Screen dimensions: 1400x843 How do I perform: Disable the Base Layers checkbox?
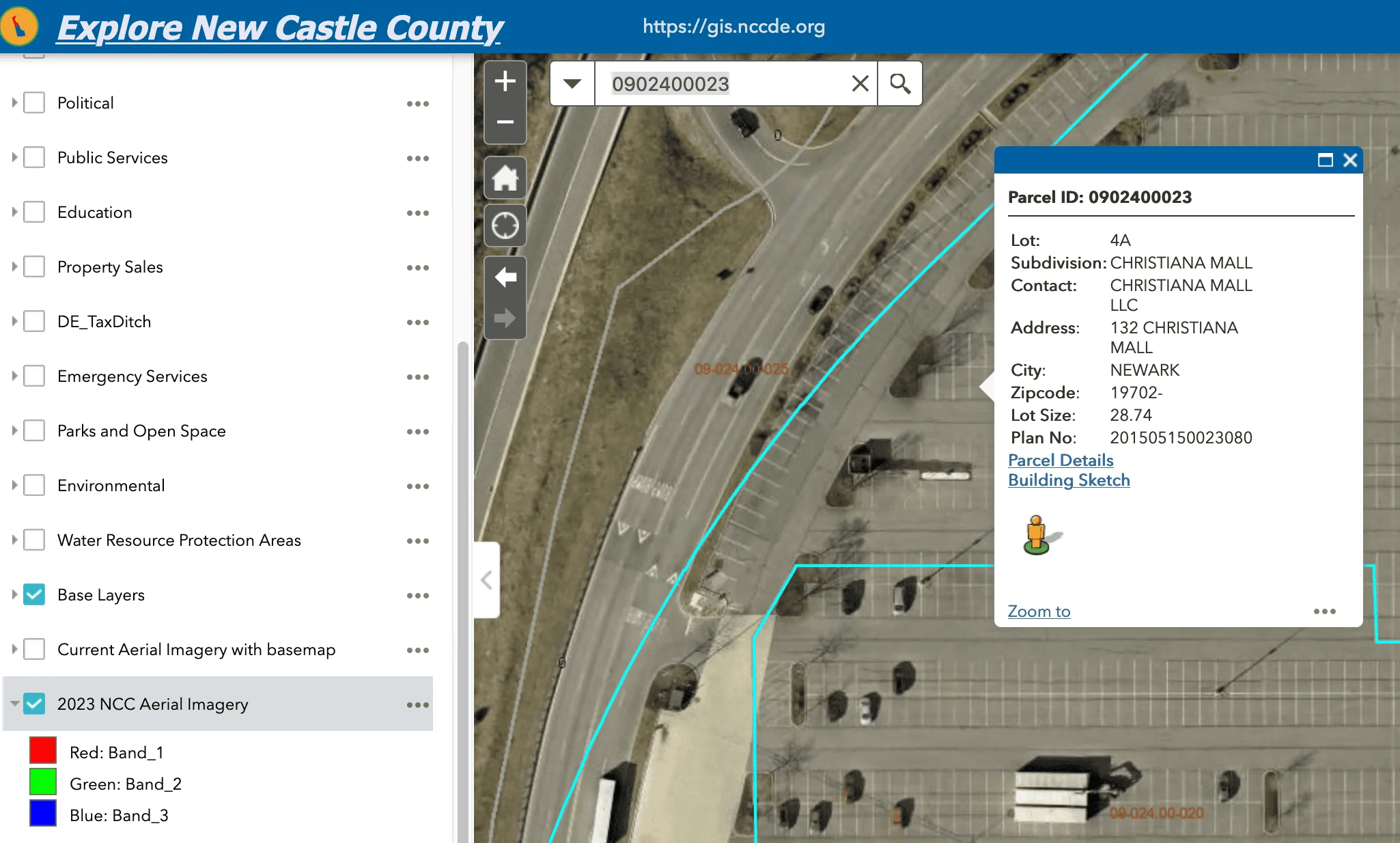(x=34, y=594)
